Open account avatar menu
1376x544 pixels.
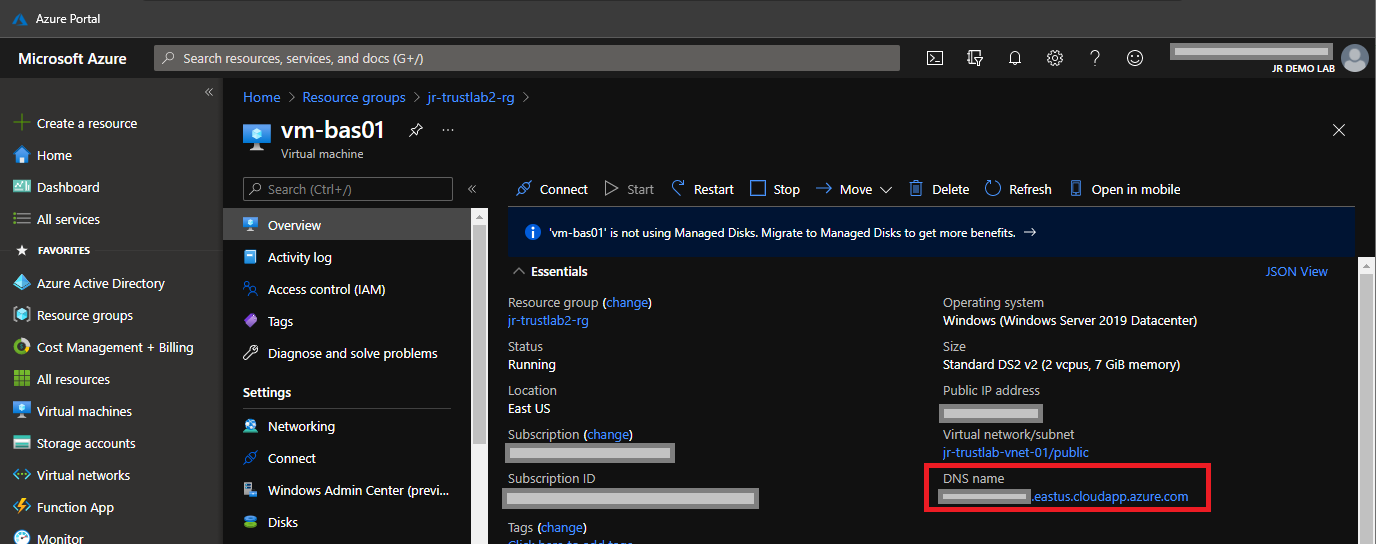(x=1355, y=58)
